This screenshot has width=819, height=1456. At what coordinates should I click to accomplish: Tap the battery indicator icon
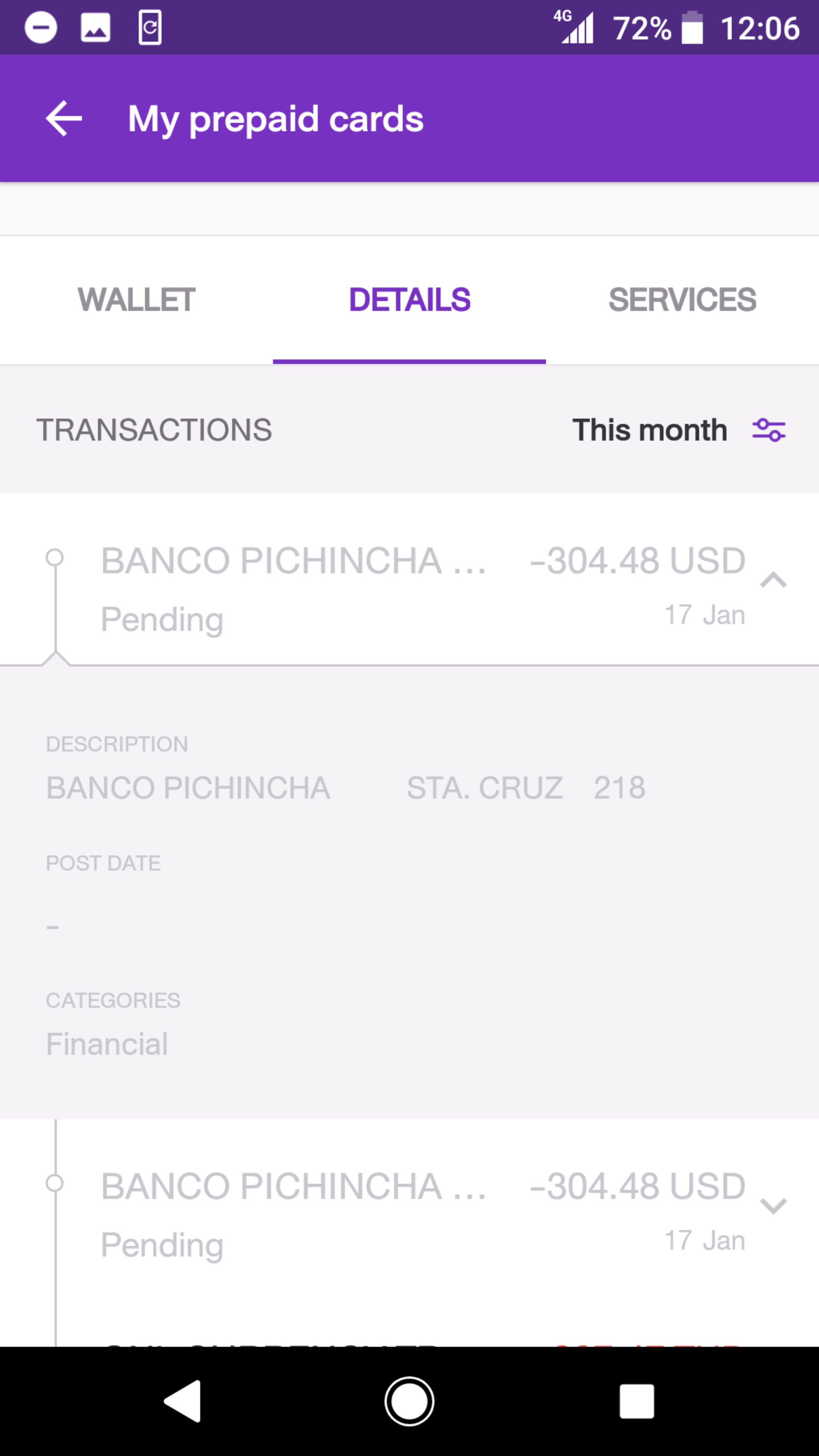point(692,28)
